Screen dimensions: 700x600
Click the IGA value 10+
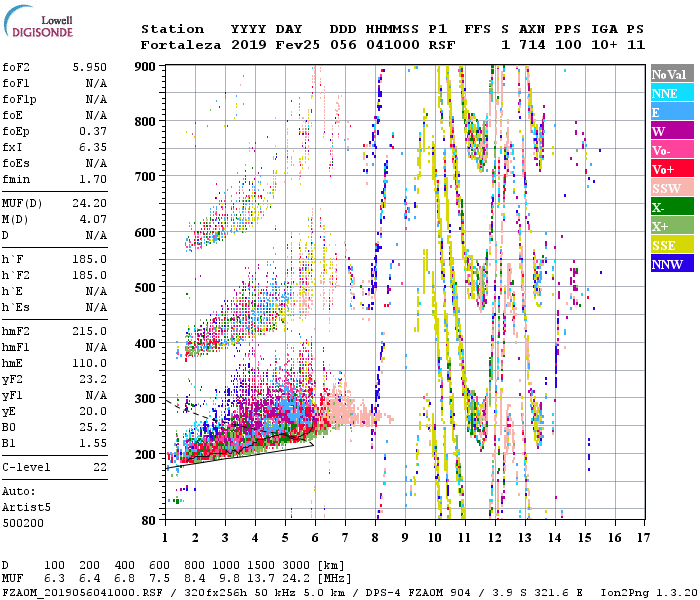(604, 45)
